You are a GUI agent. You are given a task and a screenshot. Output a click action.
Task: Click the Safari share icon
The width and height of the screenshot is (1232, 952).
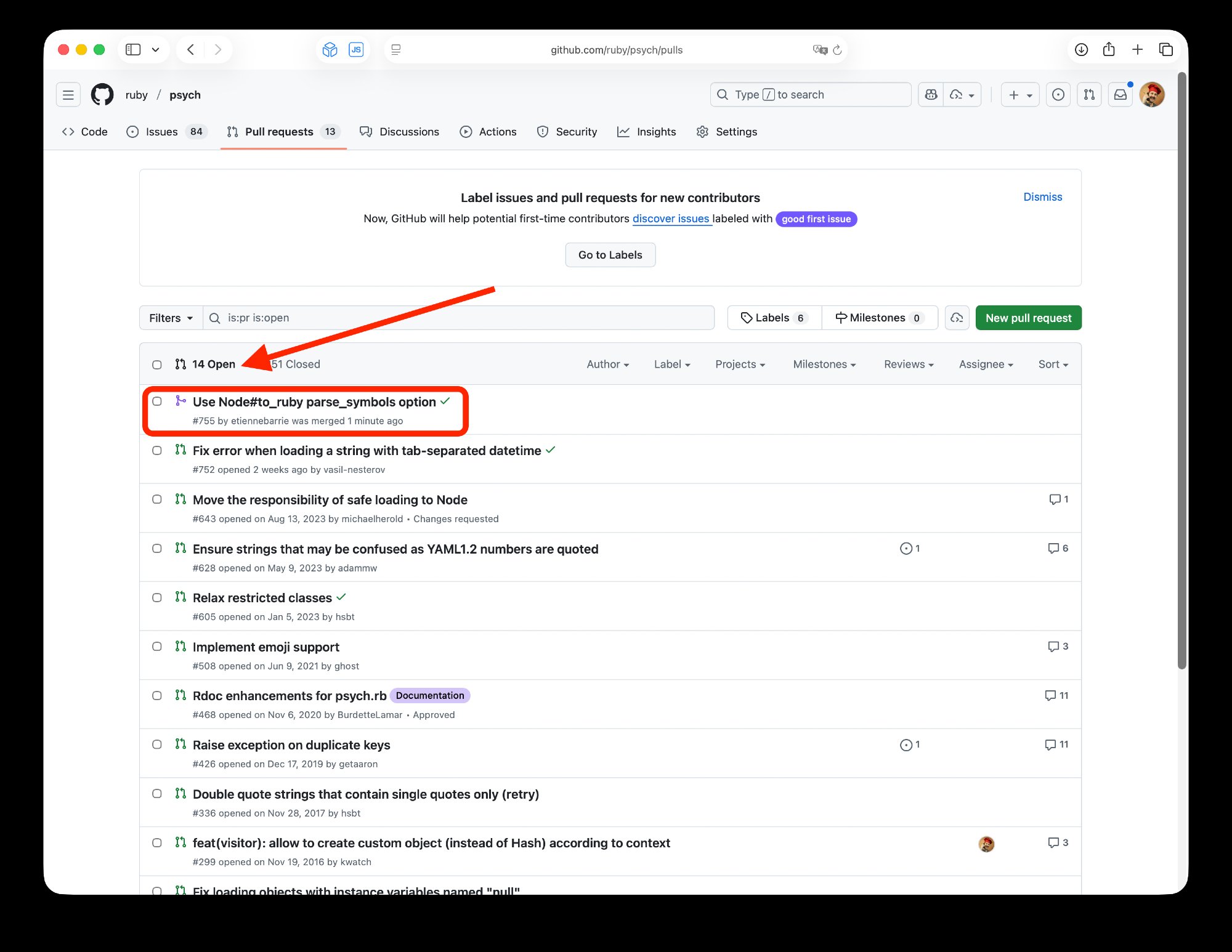pyautogui.click(x=1109, y=50)
